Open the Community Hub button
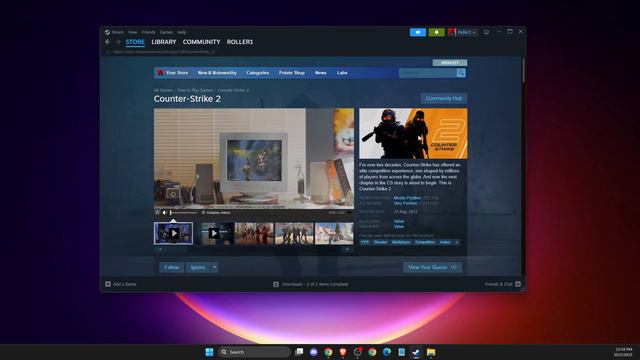The height and width of the screenshot is (360, 640). tap(444, 98)
